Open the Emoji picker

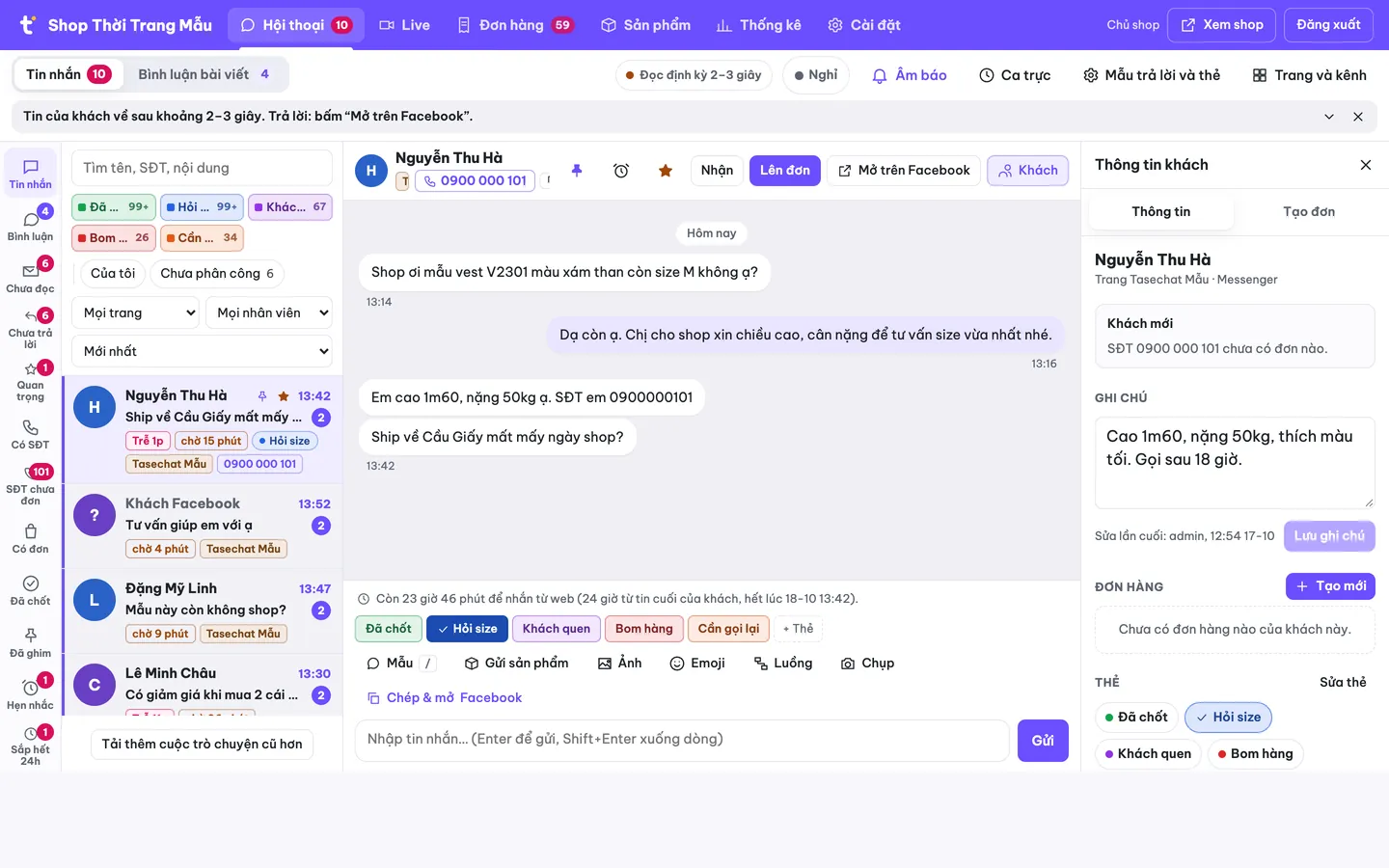coord(697,664)
